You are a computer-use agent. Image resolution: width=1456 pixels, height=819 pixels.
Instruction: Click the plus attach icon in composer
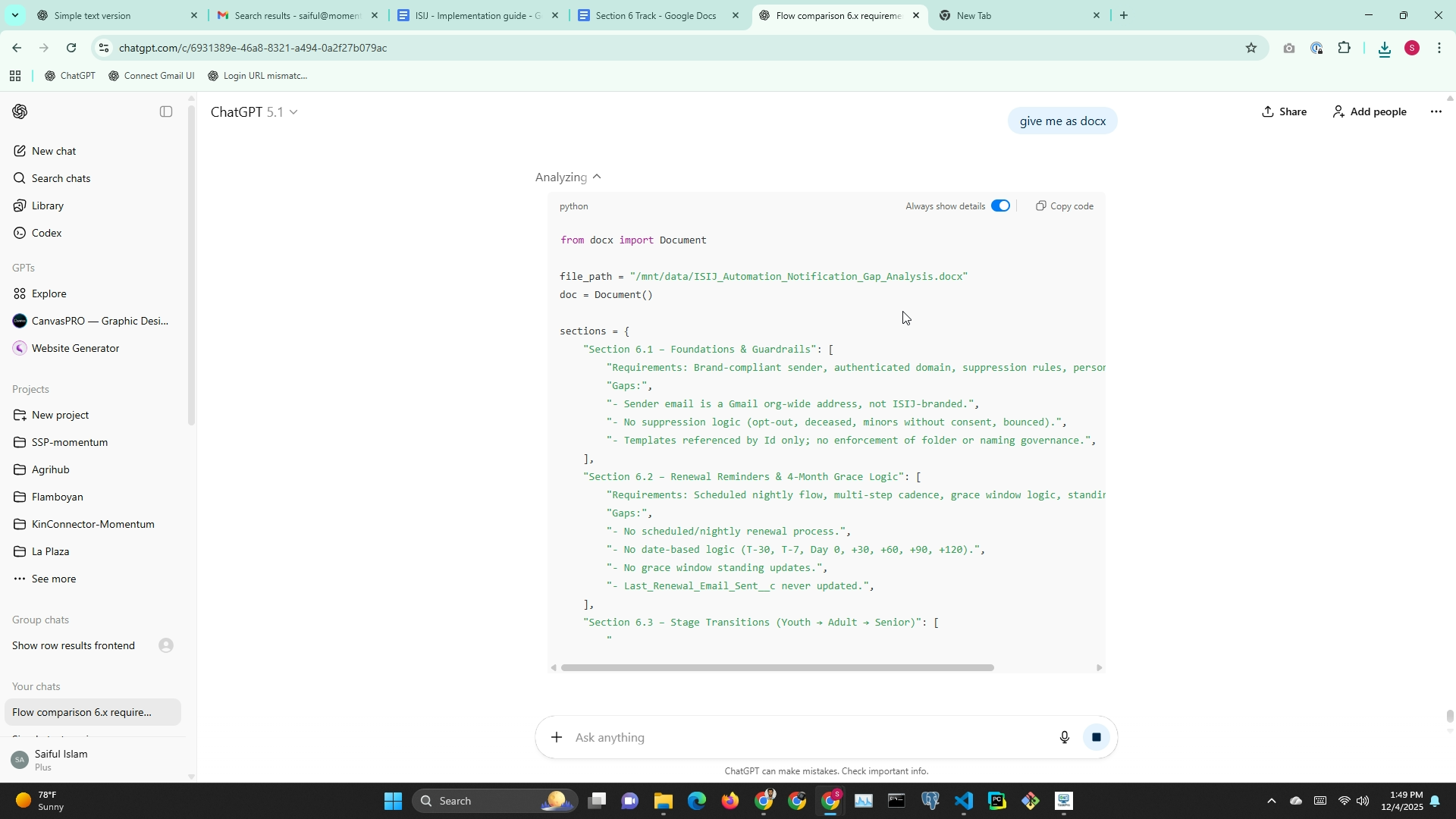557,737
